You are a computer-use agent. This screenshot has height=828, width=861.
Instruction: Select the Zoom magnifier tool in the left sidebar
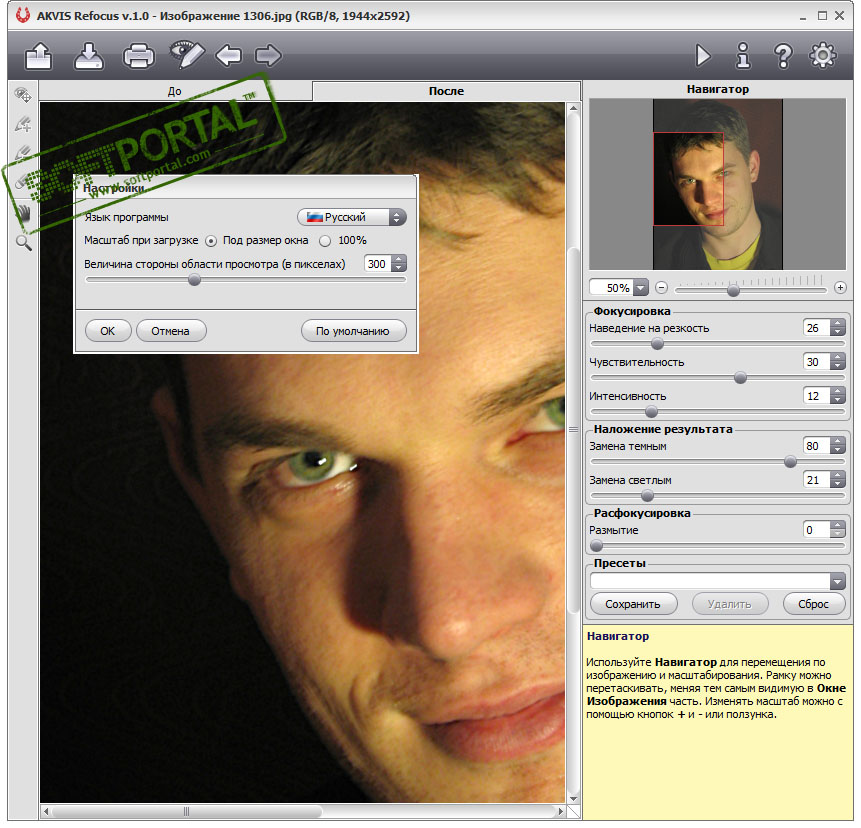pyautogui.click(x=24, y=242)
